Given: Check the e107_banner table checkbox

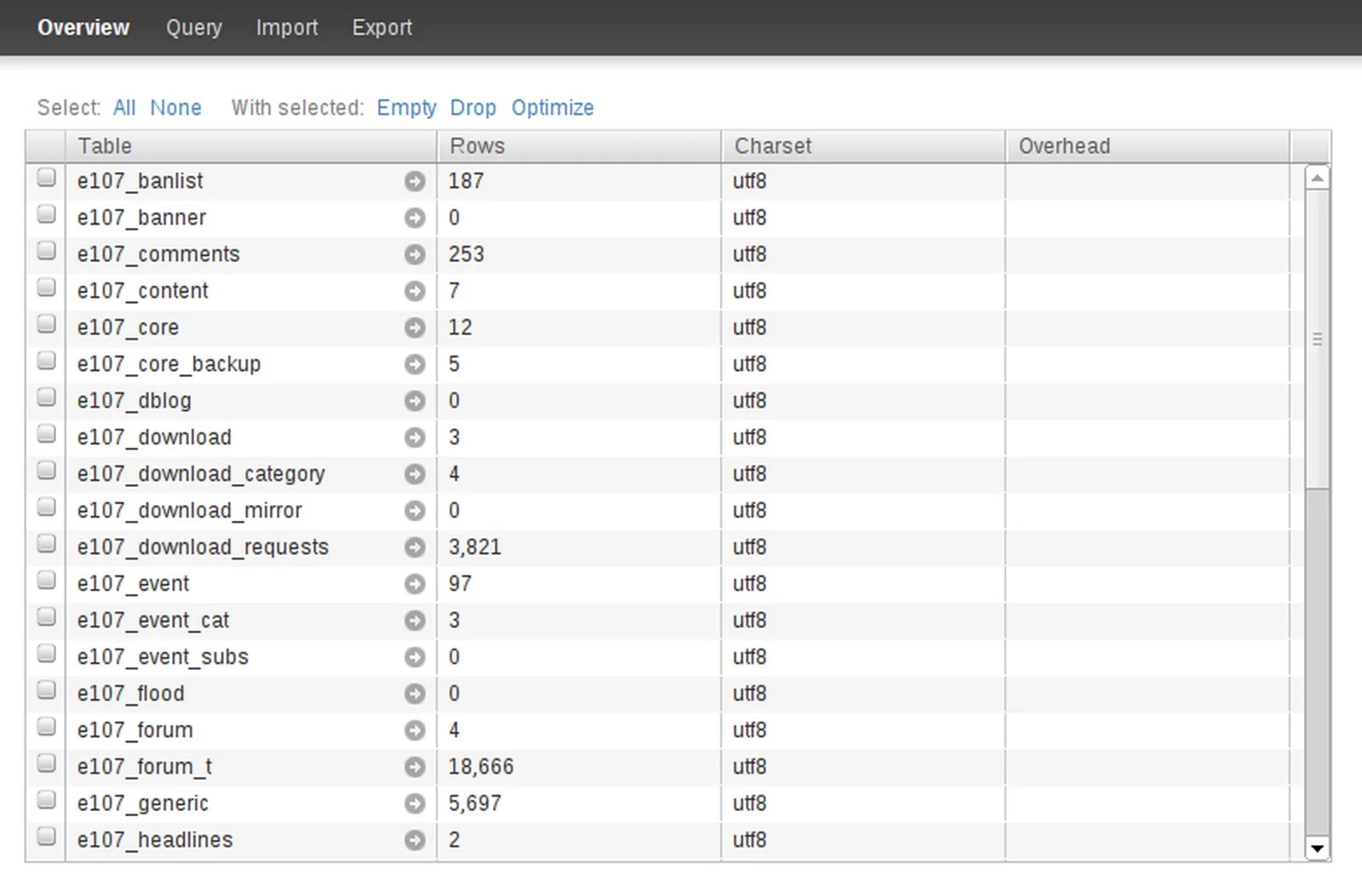Looking at the screenshot, I should point(46,214).
